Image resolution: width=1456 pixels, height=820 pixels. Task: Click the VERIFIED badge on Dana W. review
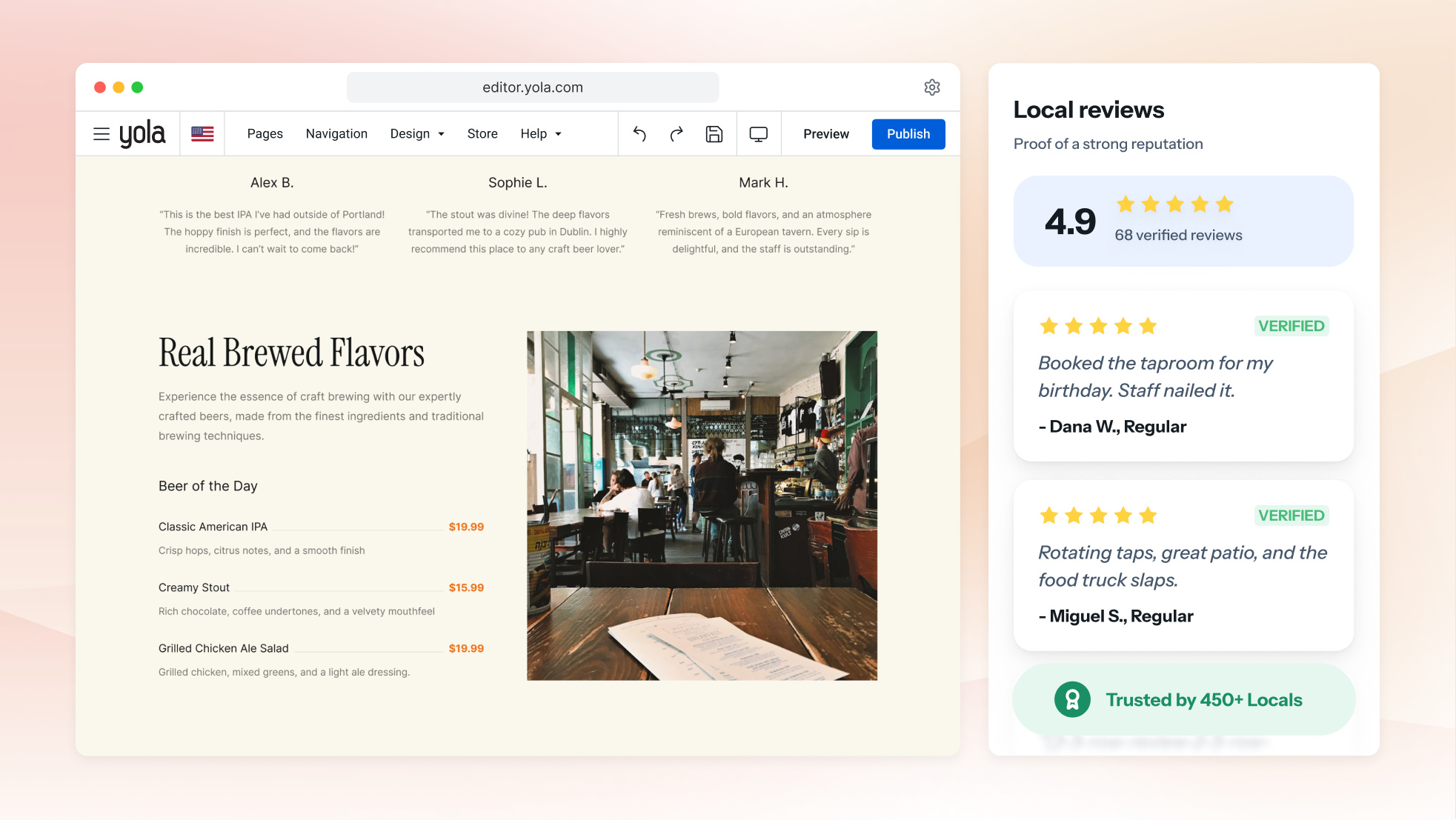(x=1292, y=326)
